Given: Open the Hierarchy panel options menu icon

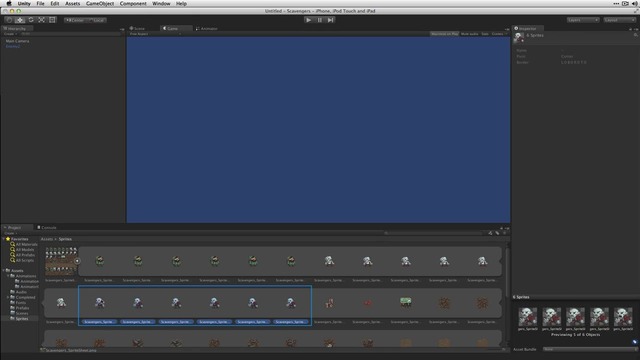Looking at the screenshot, I should point(122,29).
